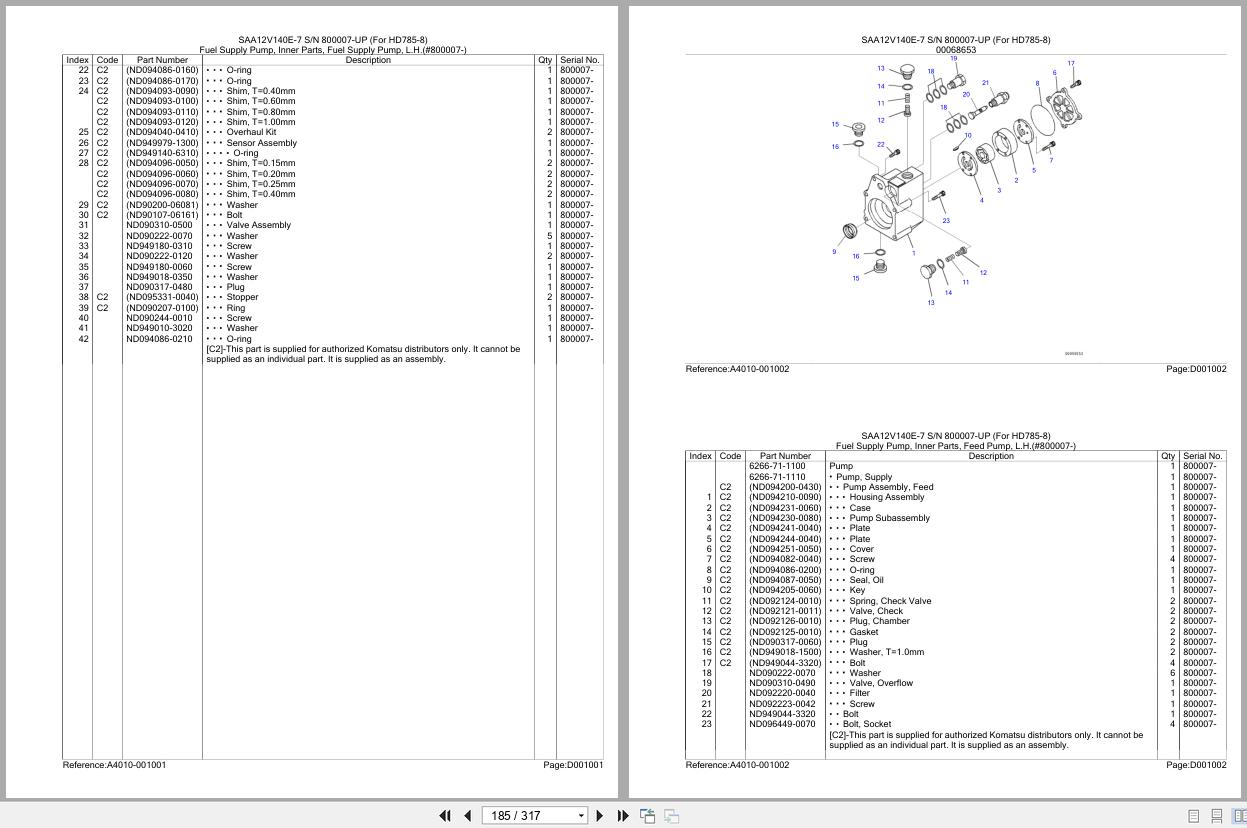
Task: Click Shim, T=0.15mm entry
Action: (x=261, y=163)
